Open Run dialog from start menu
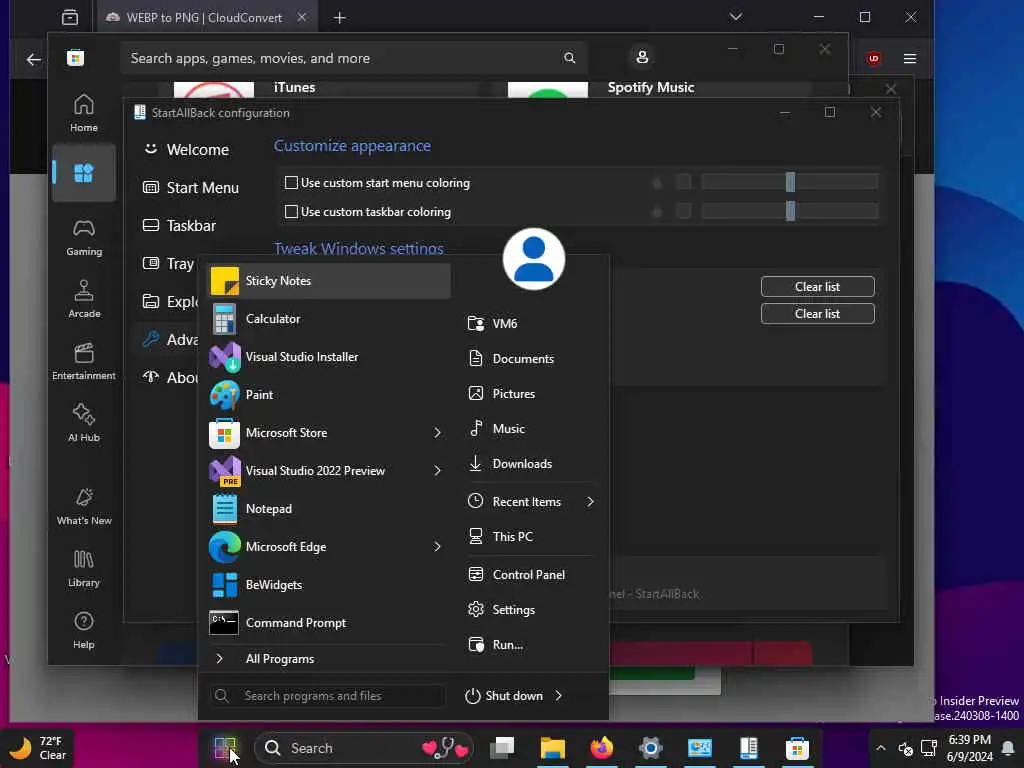1024x768 pixels. click(x=530, y=645)
